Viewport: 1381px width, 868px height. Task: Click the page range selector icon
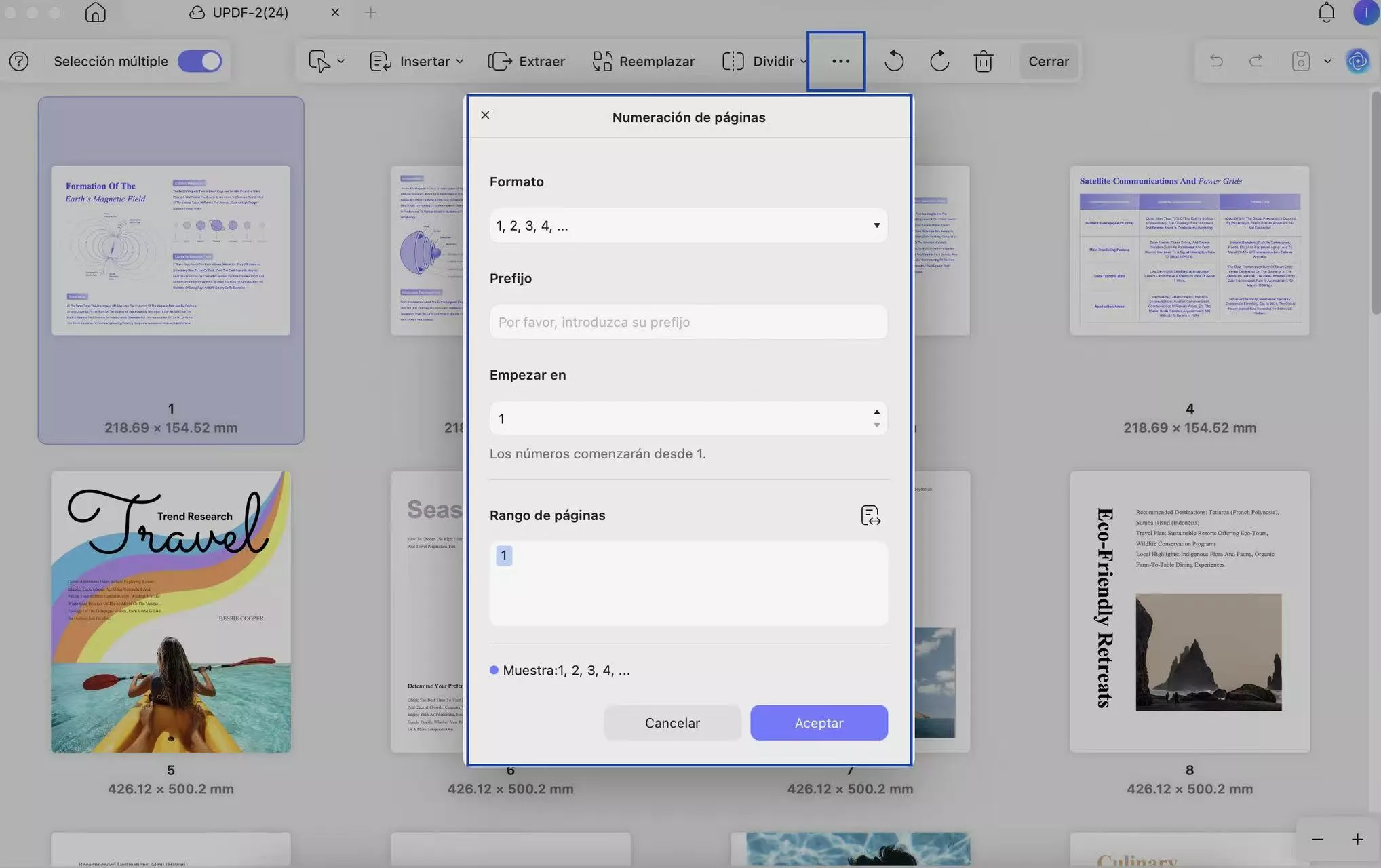pos(870,515)
